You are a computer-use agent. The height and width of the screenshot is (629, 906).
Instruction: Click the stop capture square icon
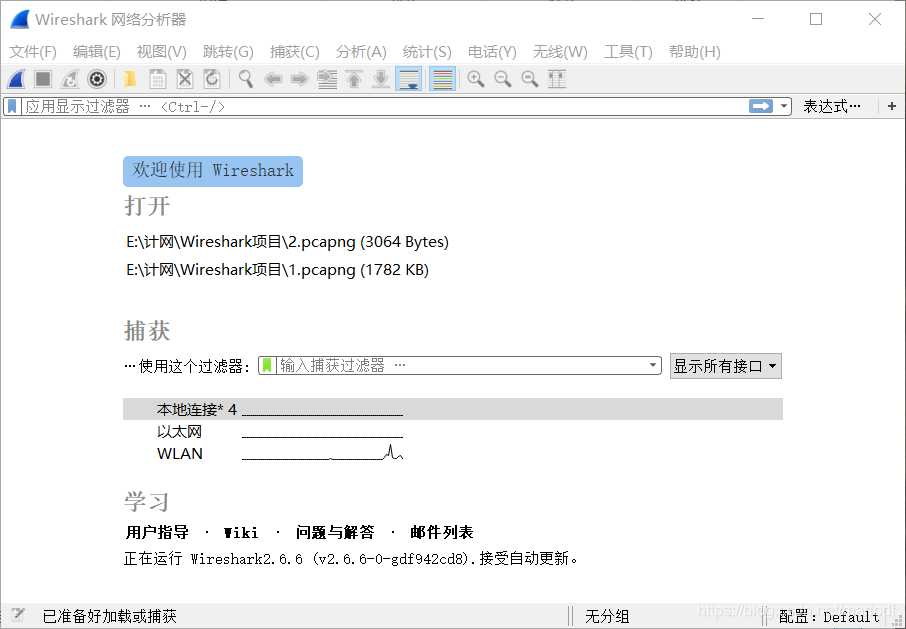coord(43,79)
